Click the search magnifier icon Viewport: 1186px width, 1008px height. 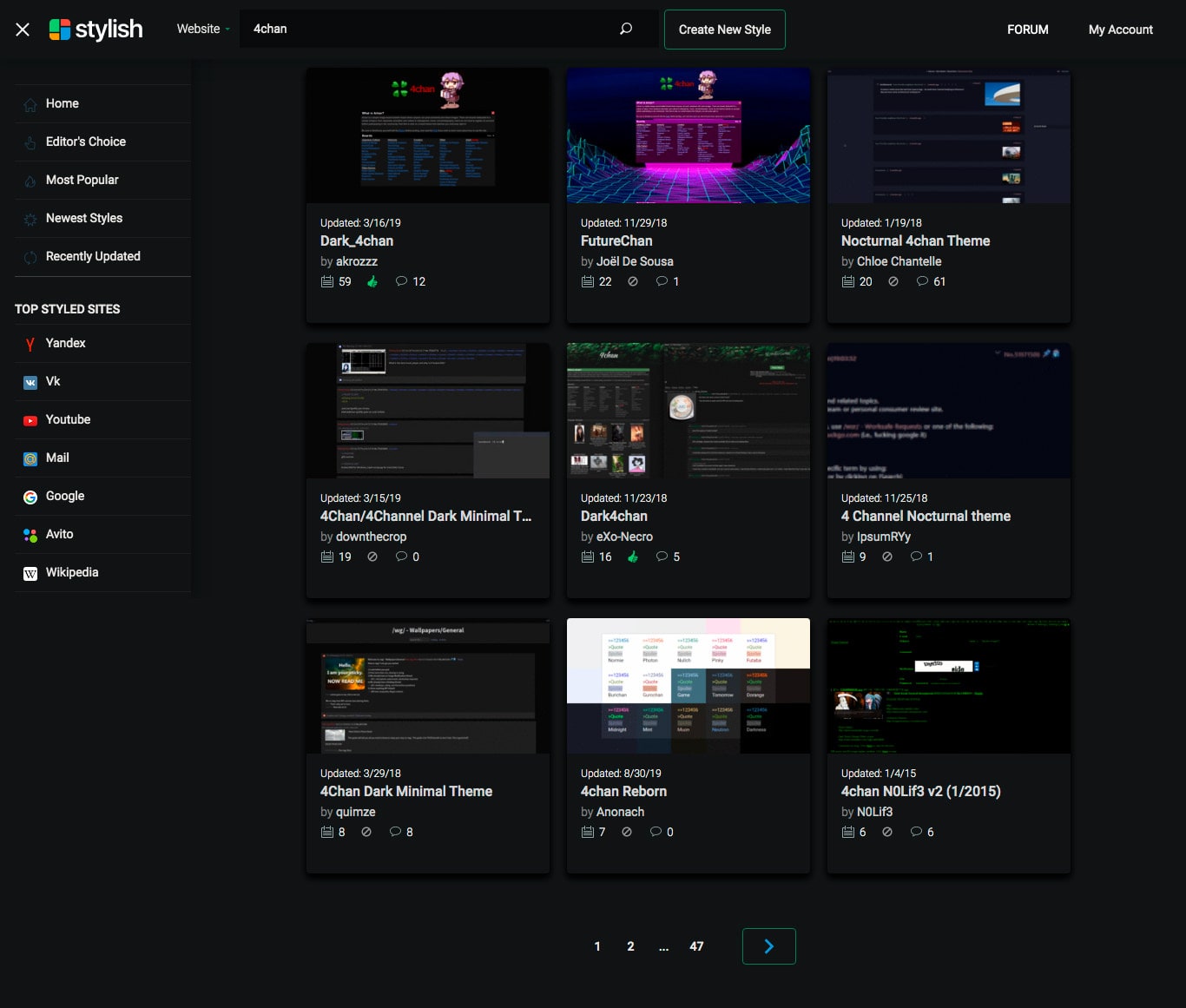click(x=625, y=29)
